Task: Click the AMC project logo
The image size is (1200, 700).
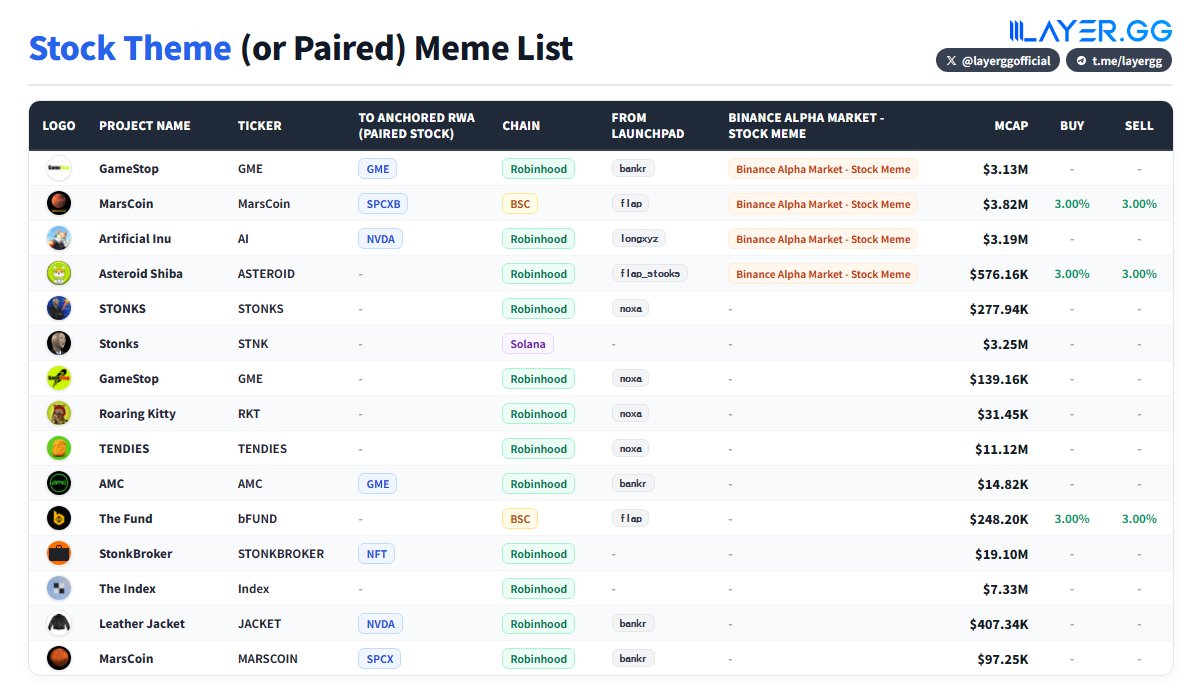Action: click(59, 484)
